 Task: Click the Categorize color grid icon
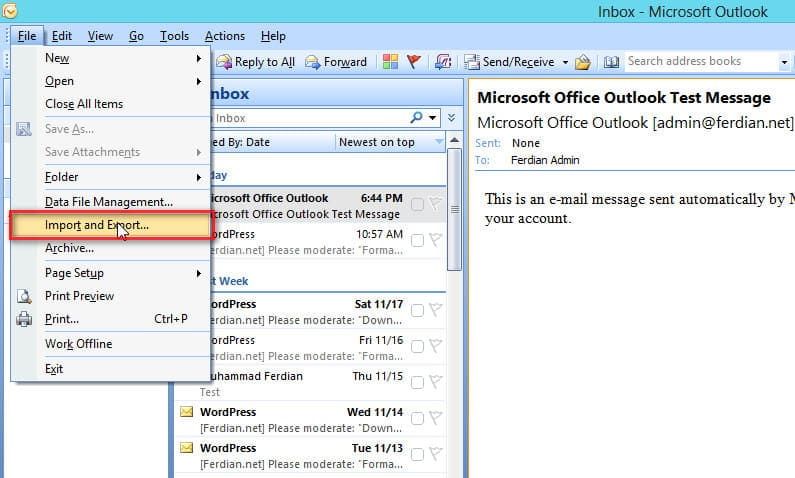pyautogui.click(x=390, y=62)
